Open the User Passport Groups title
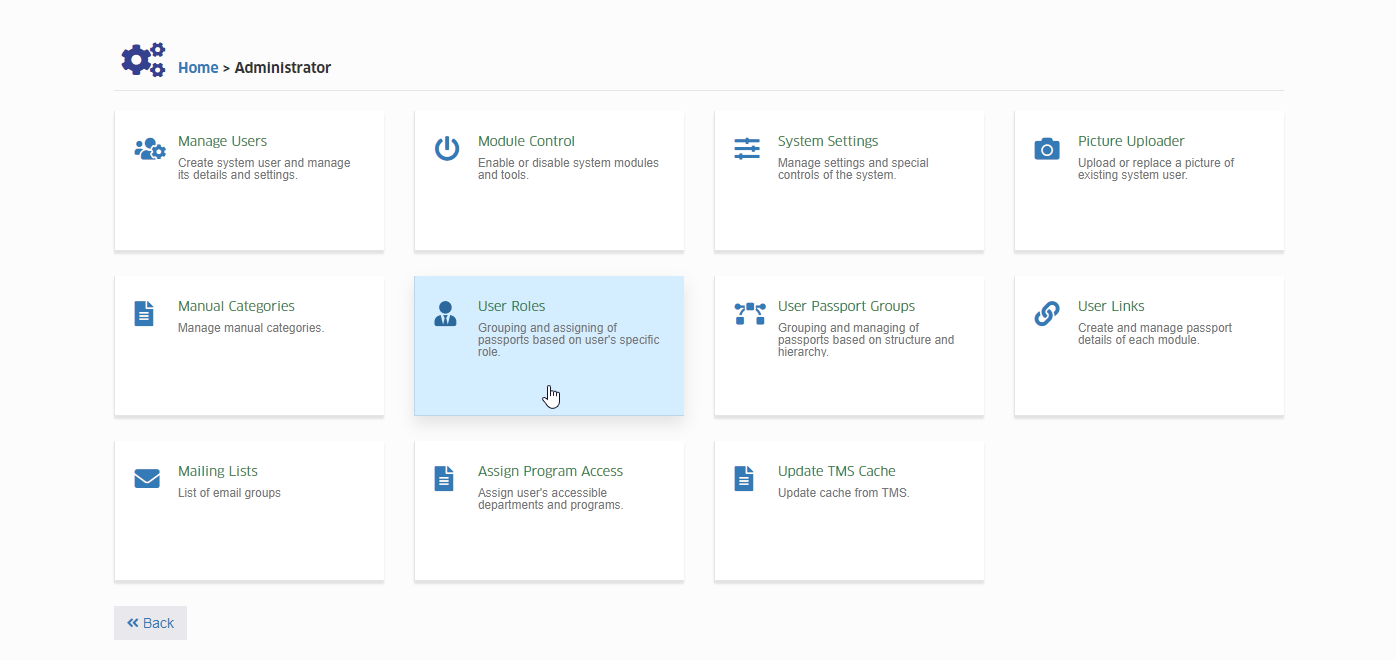 click(846, 306)
